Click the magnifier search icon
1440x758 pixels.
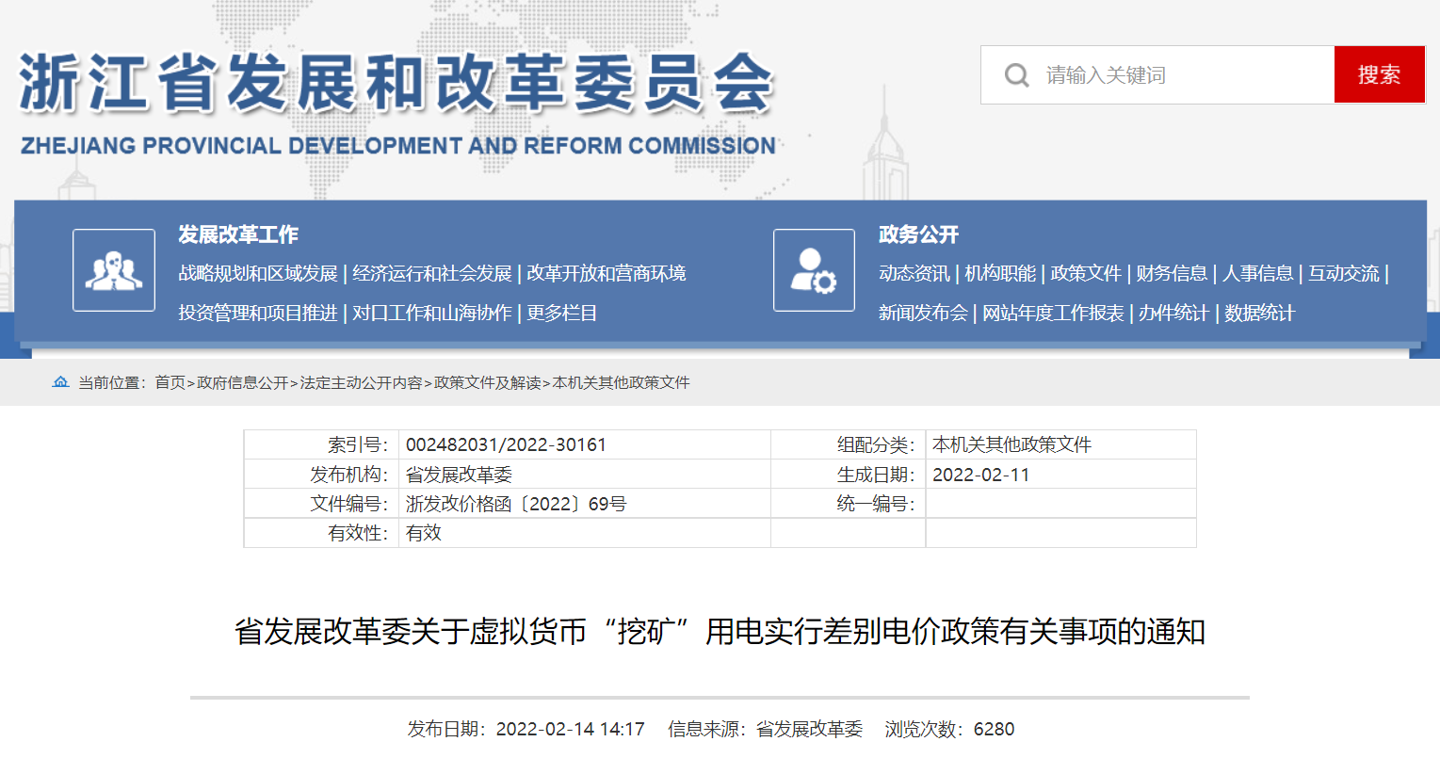click(1017, 74)
